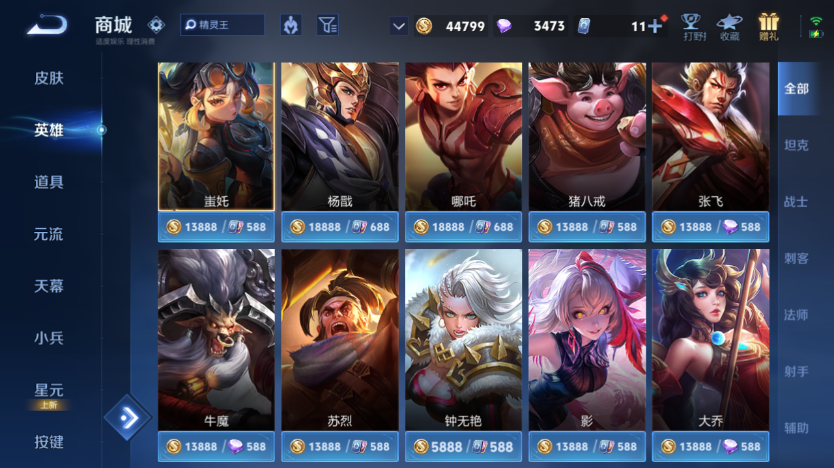Open the 猪八戒 hero card
The height and width of the screenshot is (468, 834).
coord(587,136)
